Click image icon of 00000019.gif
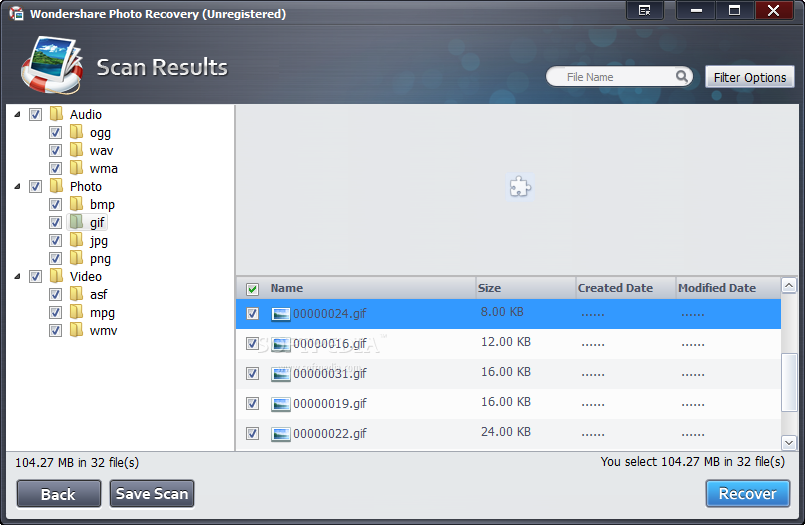Screen dimensions: 805x525 (x=281, y=404)
